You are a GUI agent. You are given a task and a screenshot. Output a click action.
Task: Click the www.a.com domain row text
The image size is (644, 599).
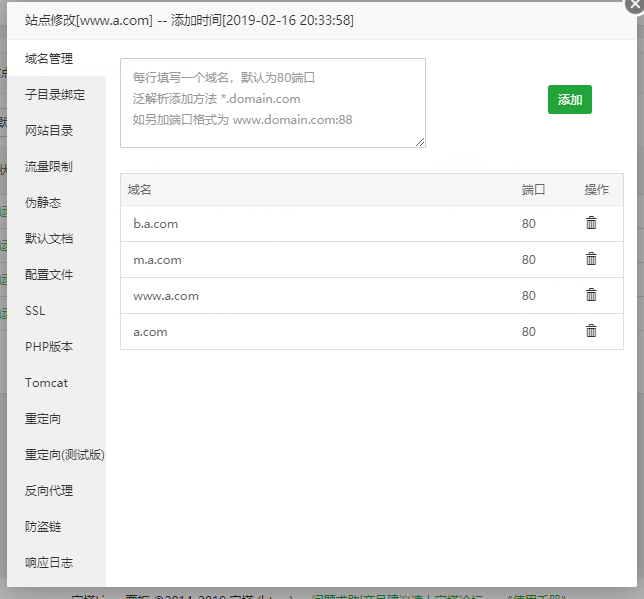166,296
